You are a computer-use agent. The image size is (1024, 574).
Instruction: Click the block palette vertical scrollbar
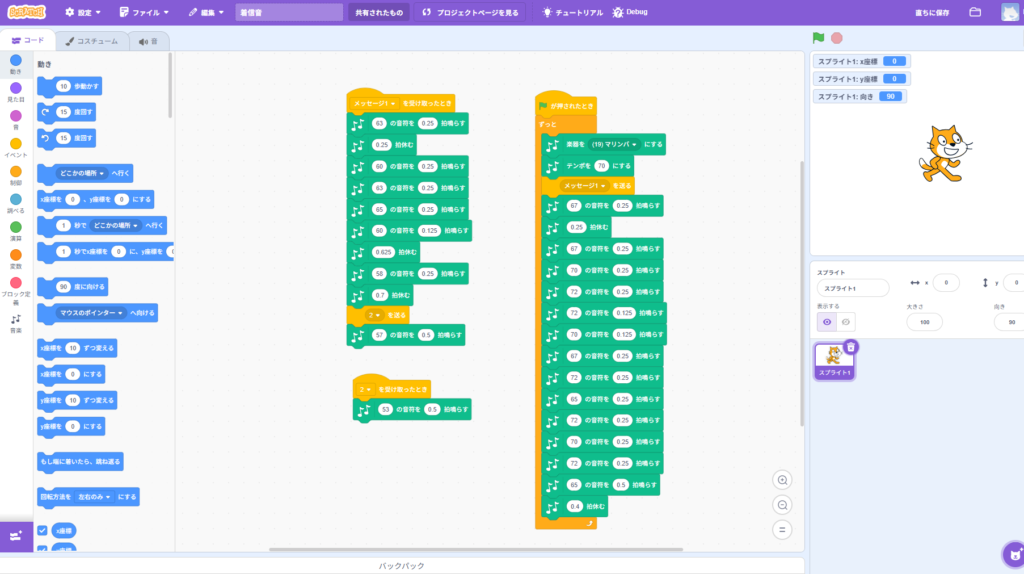coord(170,85)
